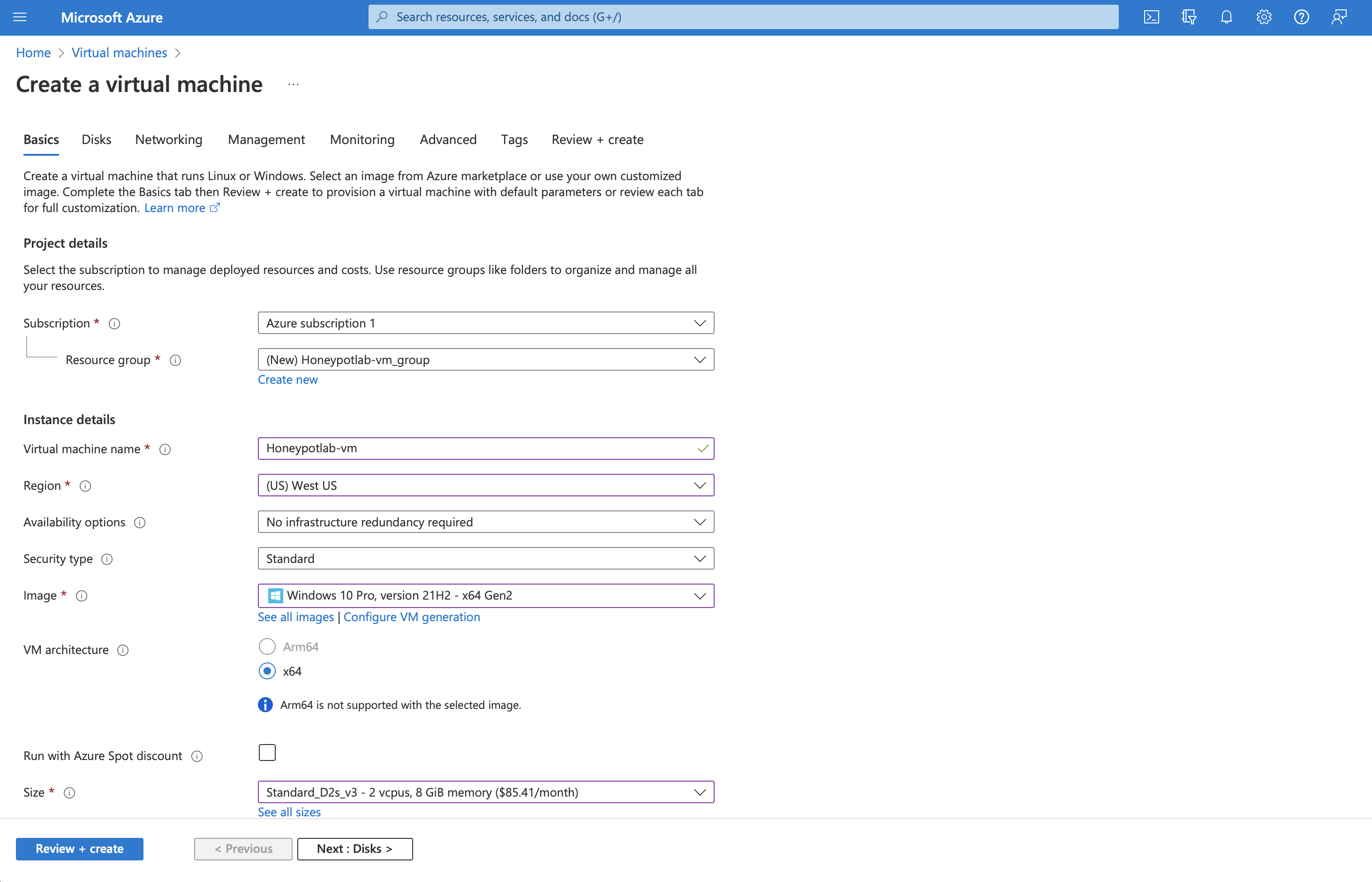This screenshot has height=882, width=1372.
Task: Show info tooltip for Resource group
Action: (x=176, y=360)
